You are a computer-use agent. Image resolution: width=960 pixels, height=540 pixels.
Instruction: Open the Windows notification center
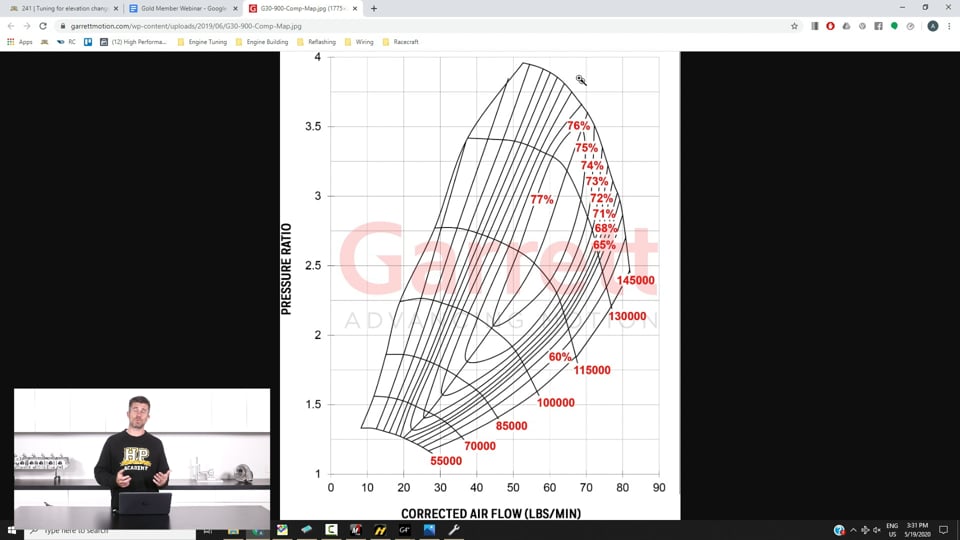(943, 530)
